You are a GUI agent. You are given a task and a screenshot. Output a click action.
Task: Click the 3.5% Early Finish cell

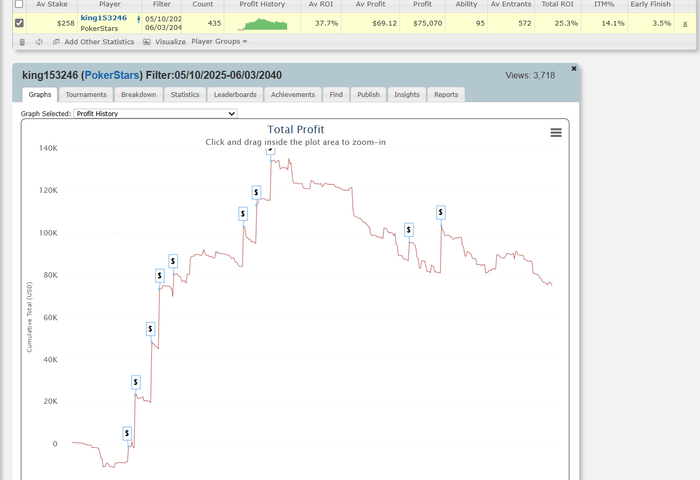click(x=650, y=23)
